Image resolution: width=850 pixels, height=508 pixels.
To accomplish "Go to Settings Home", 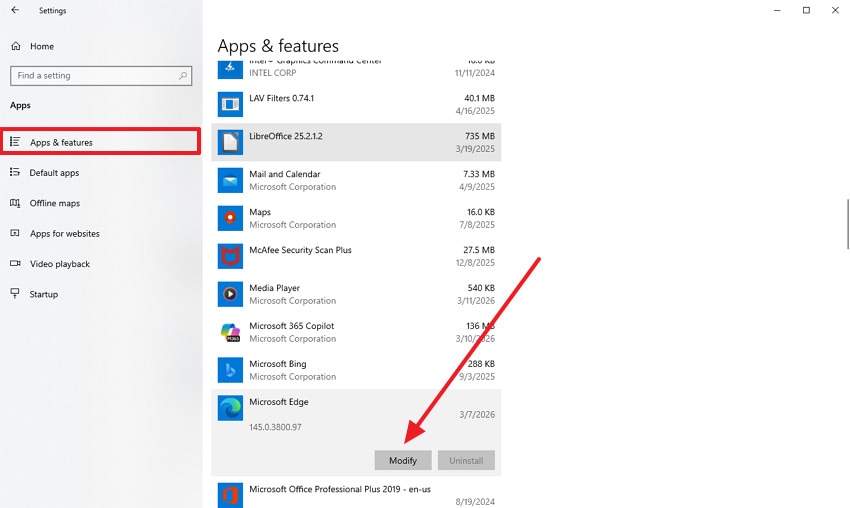I will pos(101,46).
